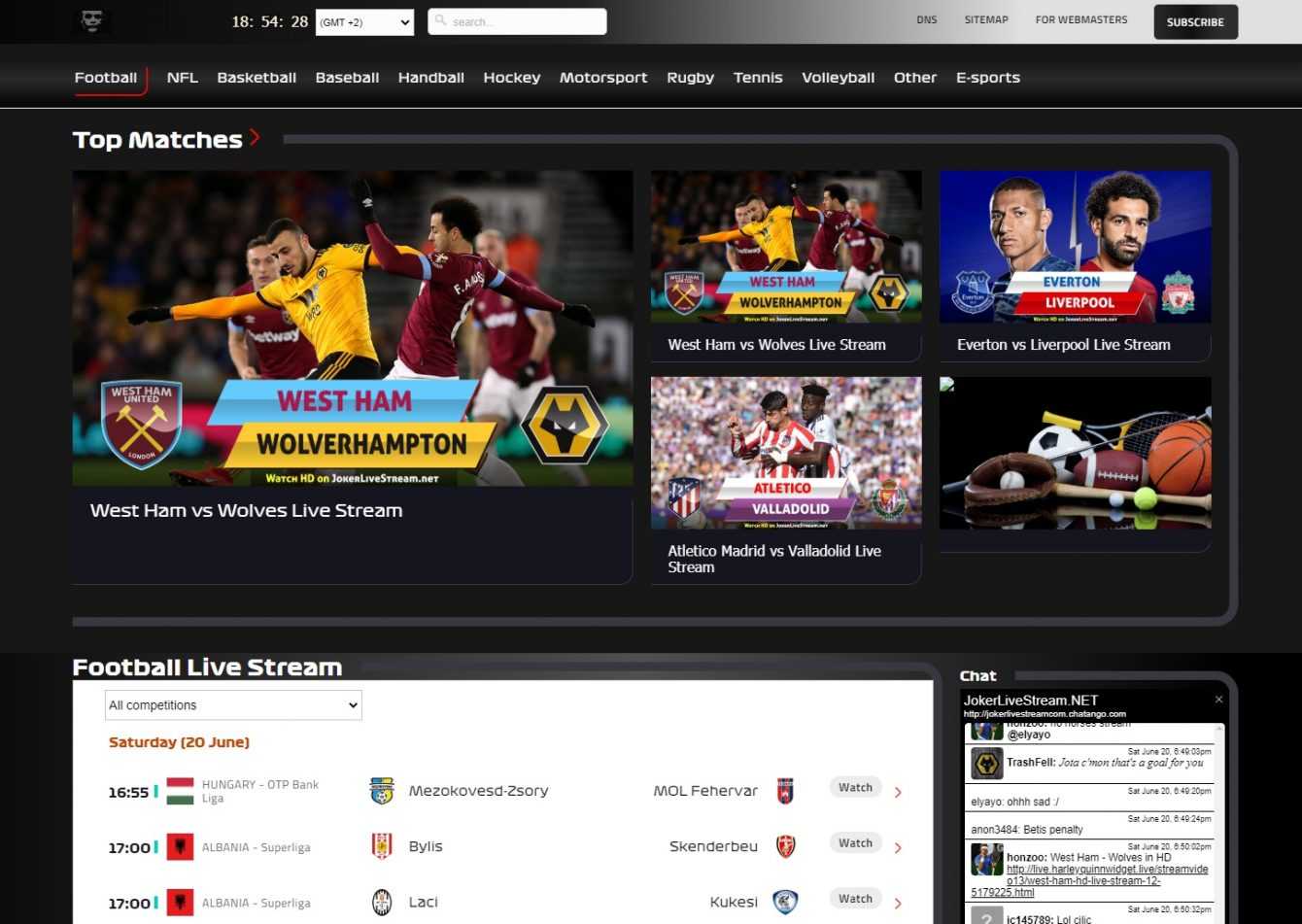Select the Hockey tab
This screenshot has height=924, width=1302.
[x=512, y=78]
